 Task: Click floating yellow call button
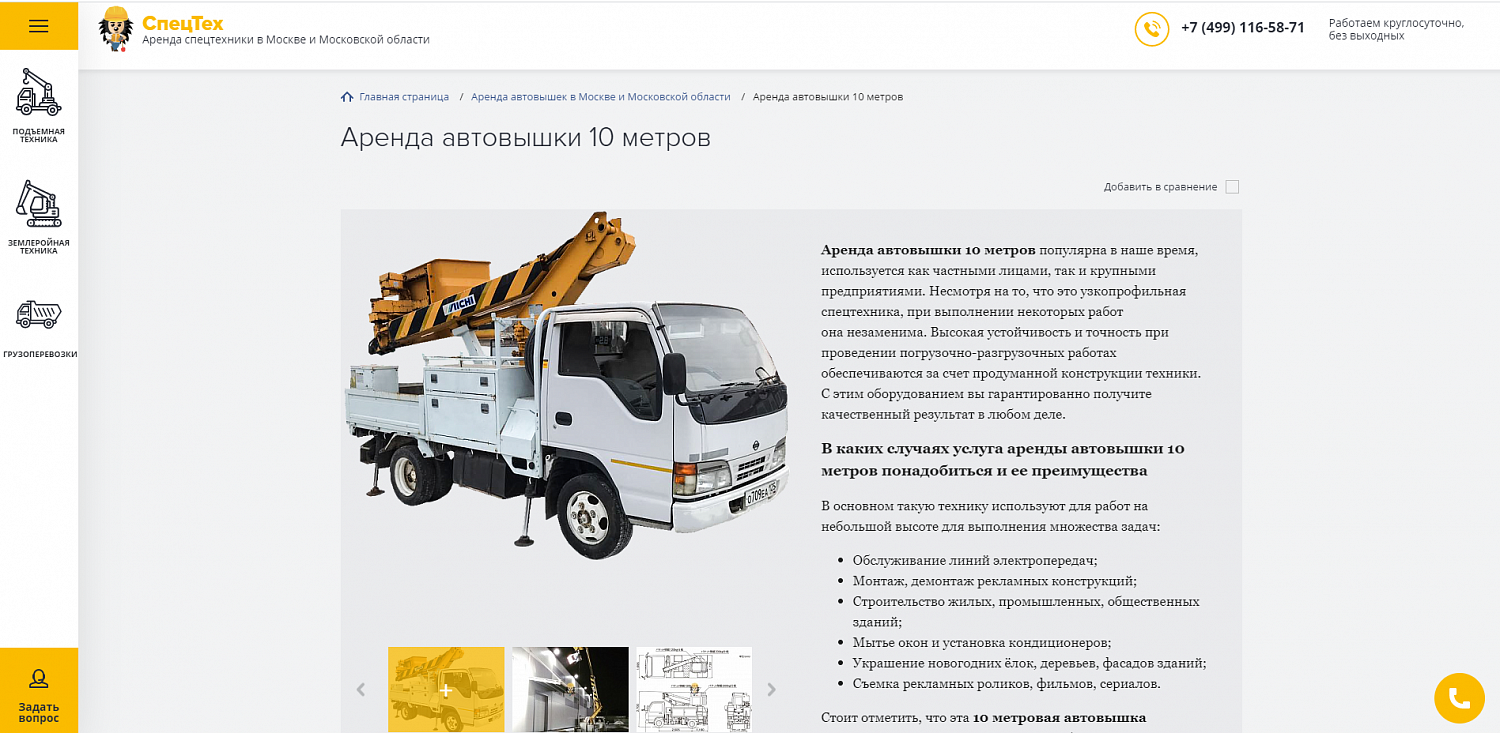[x=1459, y=698]
